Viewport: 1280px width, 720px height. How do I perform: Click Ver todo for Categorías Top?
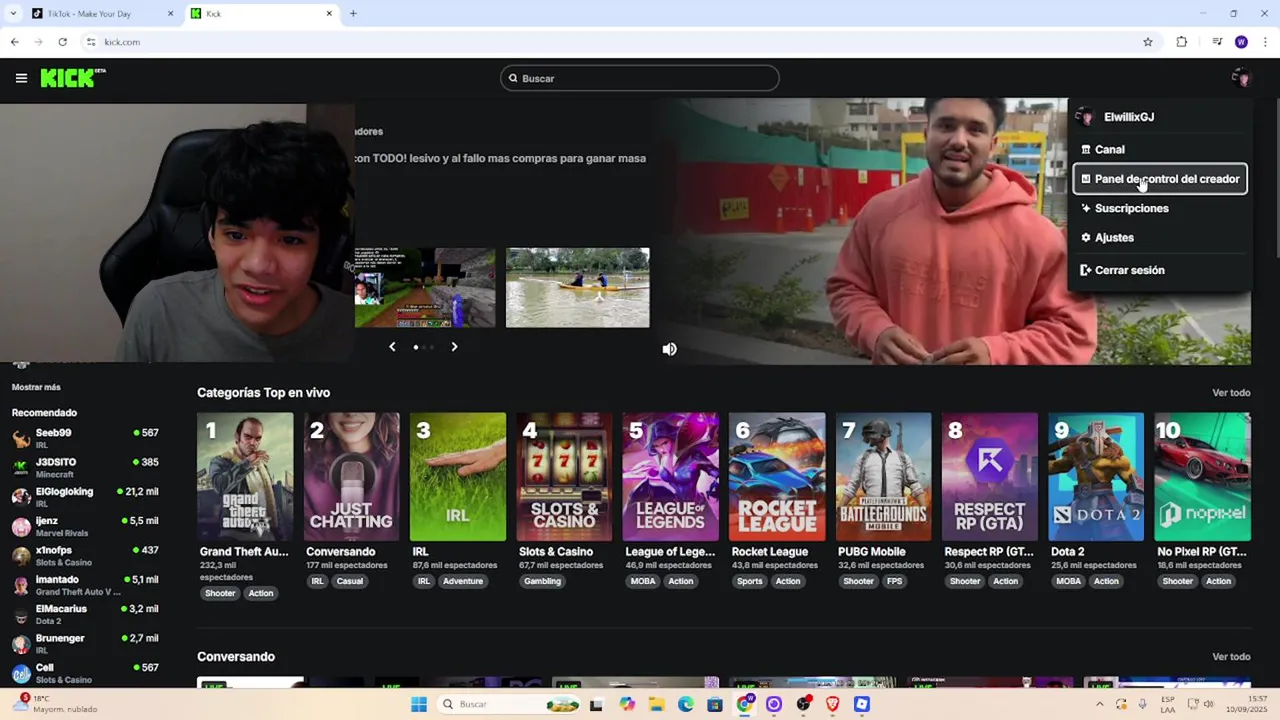point(1231,393)
